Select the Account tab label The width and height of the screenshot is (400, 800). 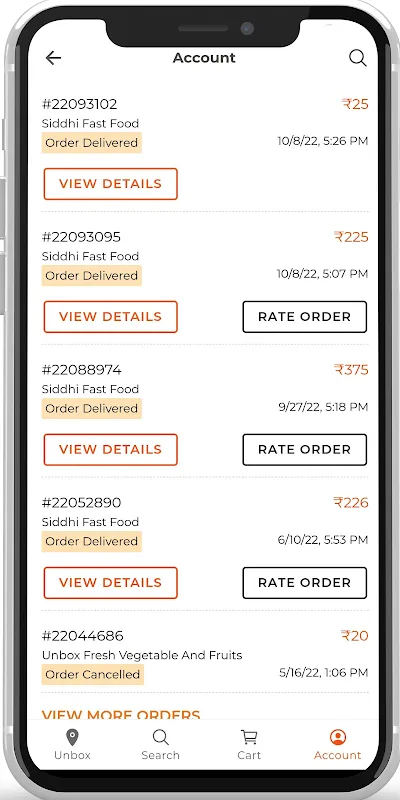pos(338,755)
